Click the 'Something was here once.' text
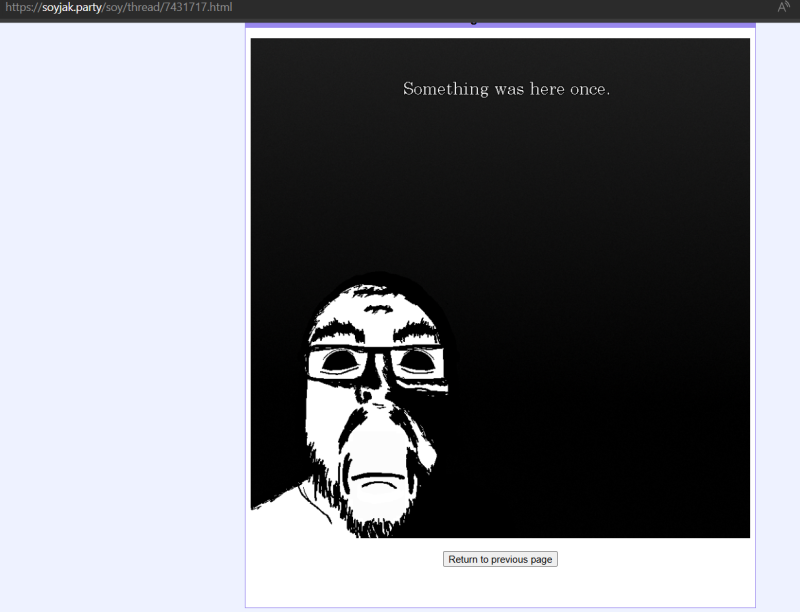 (x=506, y=89)
